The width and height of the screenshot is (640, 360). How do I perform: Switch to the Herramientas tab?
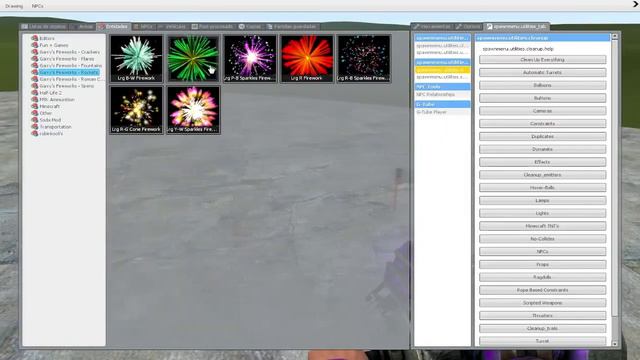pyautogui.click(x=432, y=27)
